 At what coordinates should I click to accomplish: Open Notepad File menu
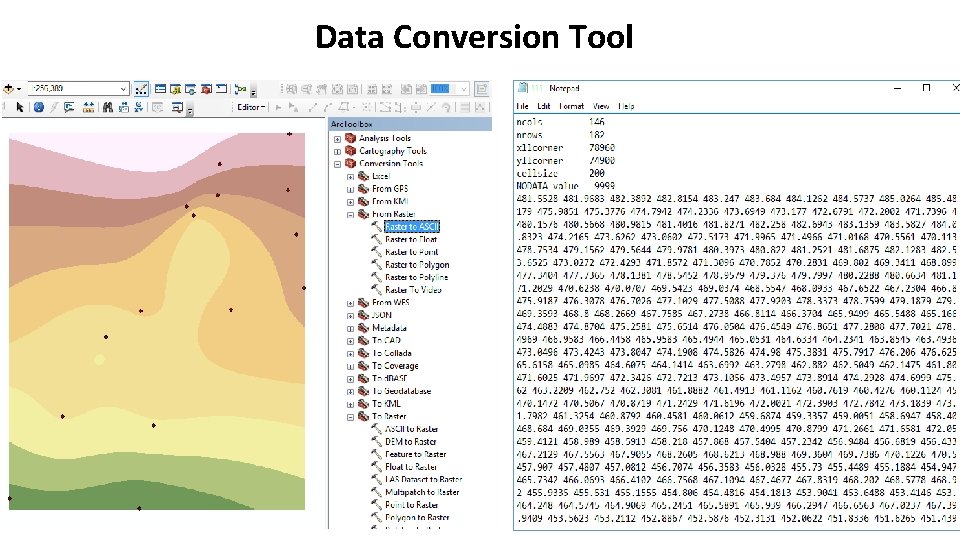[x=522, y=106]
